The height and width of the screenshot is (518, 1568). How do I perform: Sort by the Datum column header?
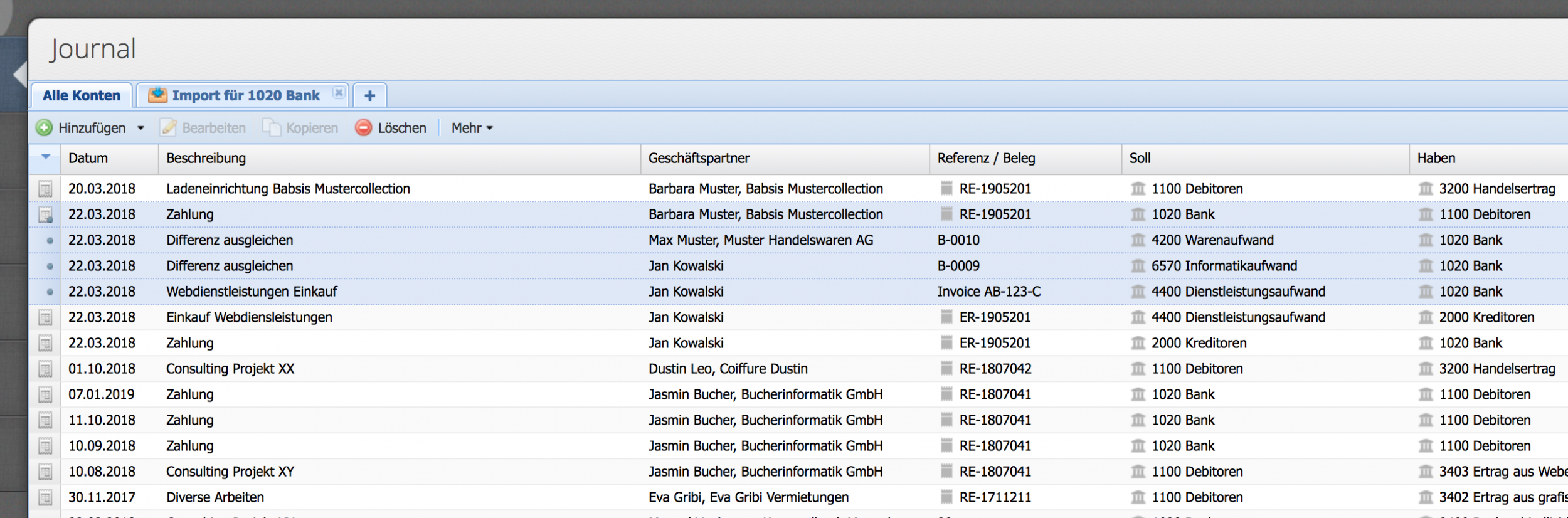(x=88, y=158)
